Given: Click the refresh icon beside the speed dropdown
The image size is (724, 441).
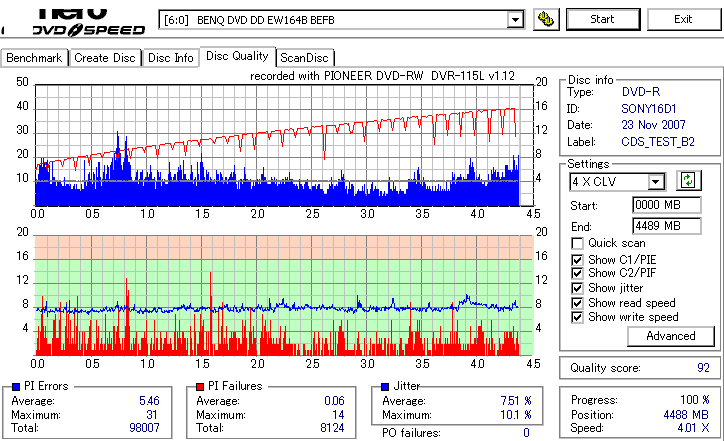Looking at the screenshot, I should click(688, 180).
